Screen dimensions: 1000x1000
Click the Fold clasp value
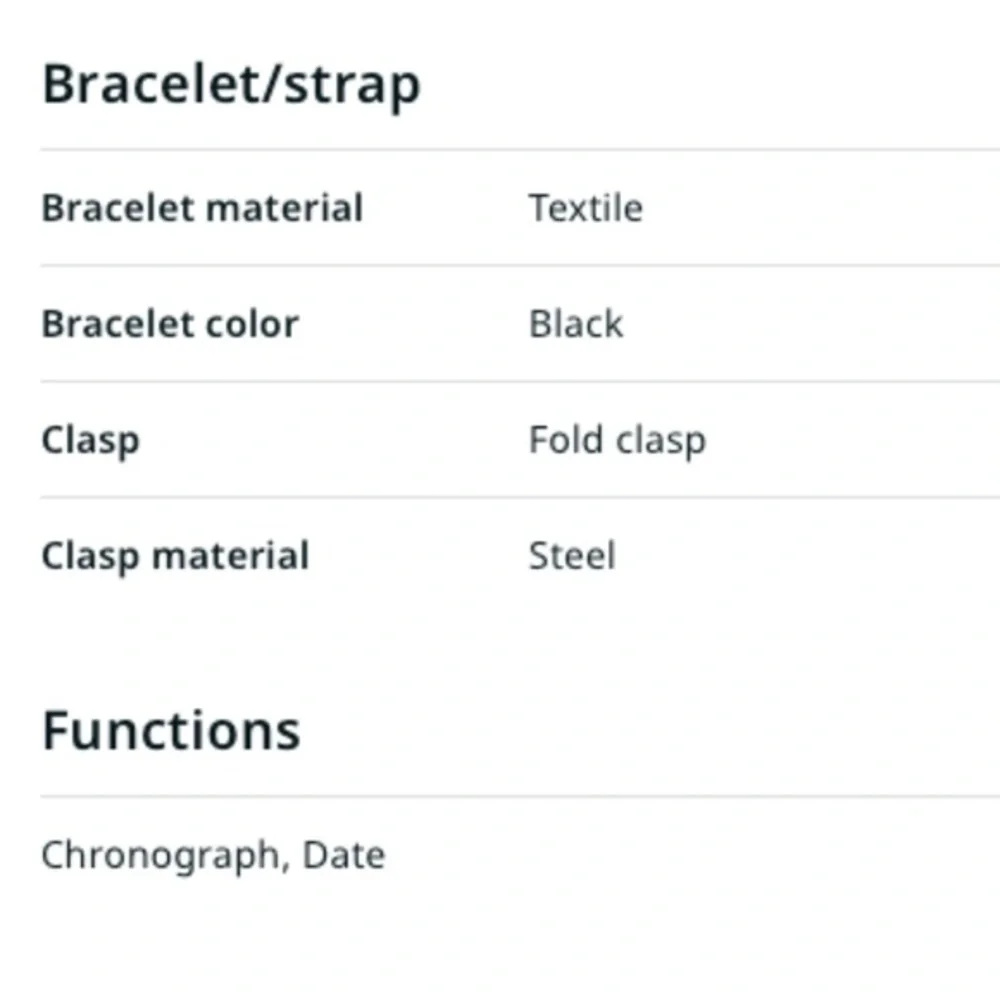point(617,441)
